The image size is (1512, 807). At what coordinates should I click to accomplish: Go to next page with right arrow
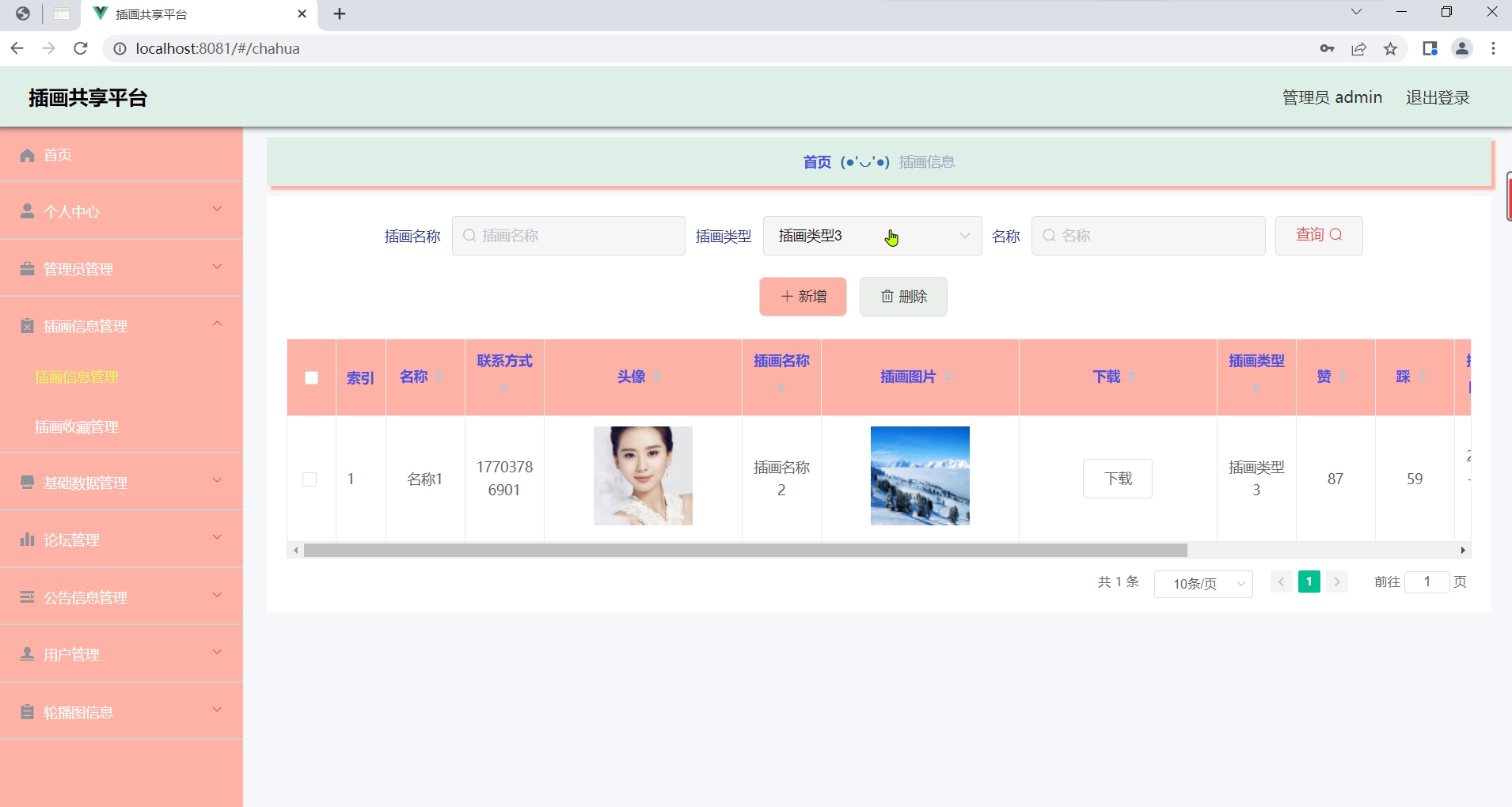pyautogui.click(x=1337, y=582)
